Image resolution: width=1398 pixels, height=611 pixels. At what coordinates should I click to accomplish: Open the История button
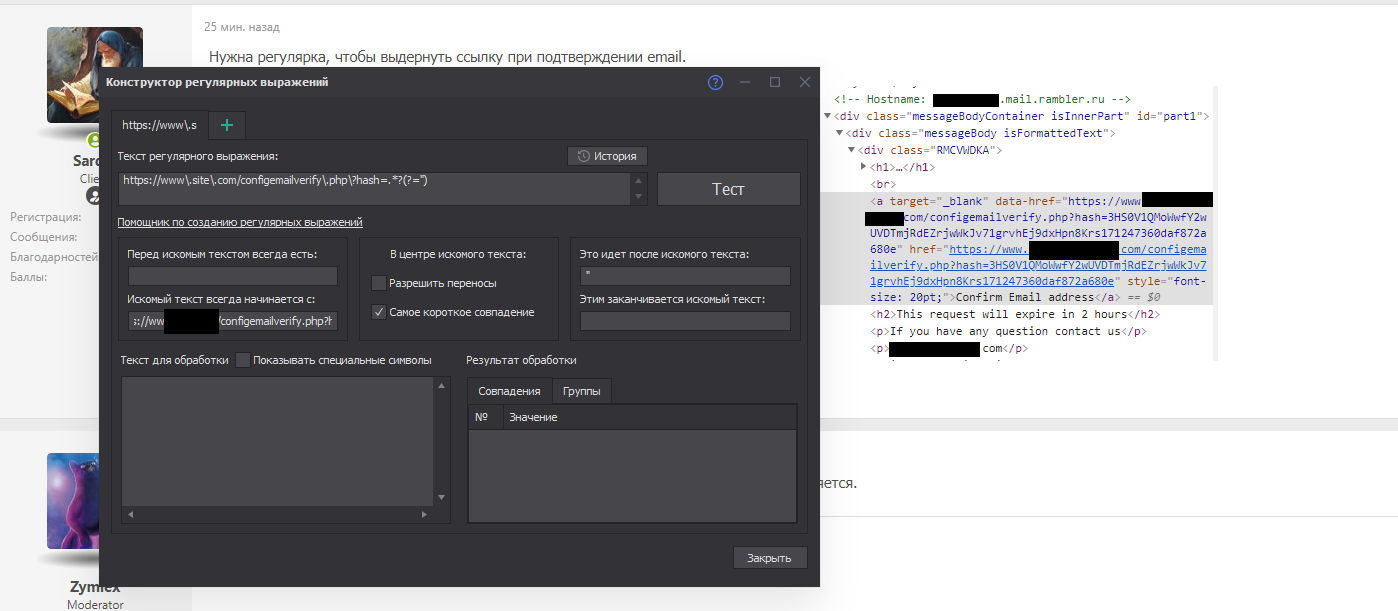tap(607, 157)
